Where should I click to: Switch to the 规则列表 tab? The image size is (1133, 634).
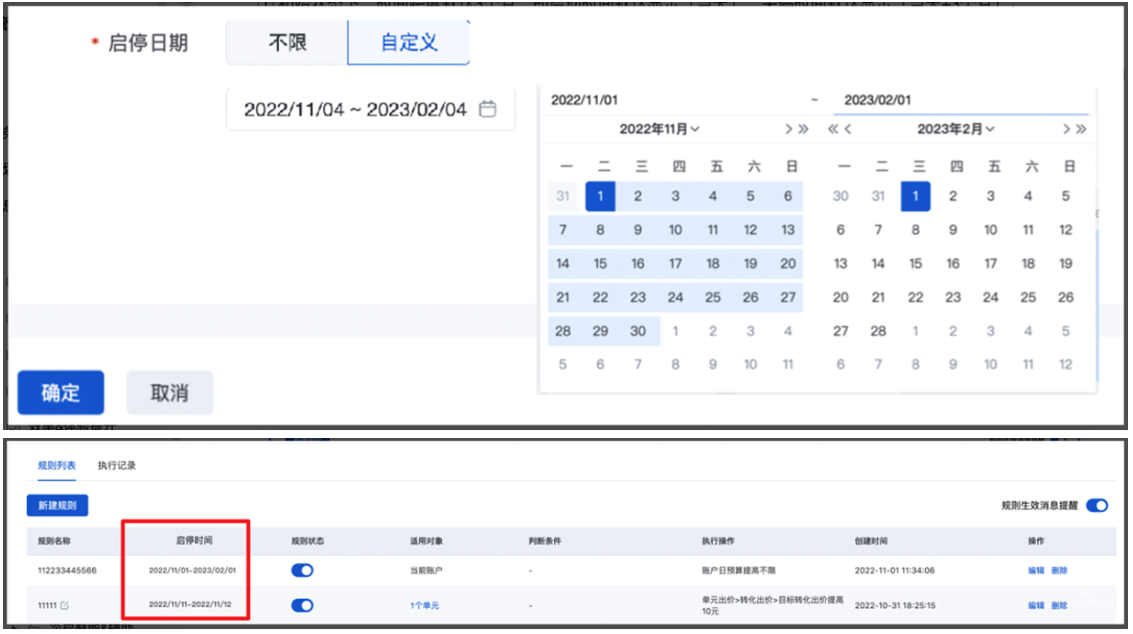[56, 466]
